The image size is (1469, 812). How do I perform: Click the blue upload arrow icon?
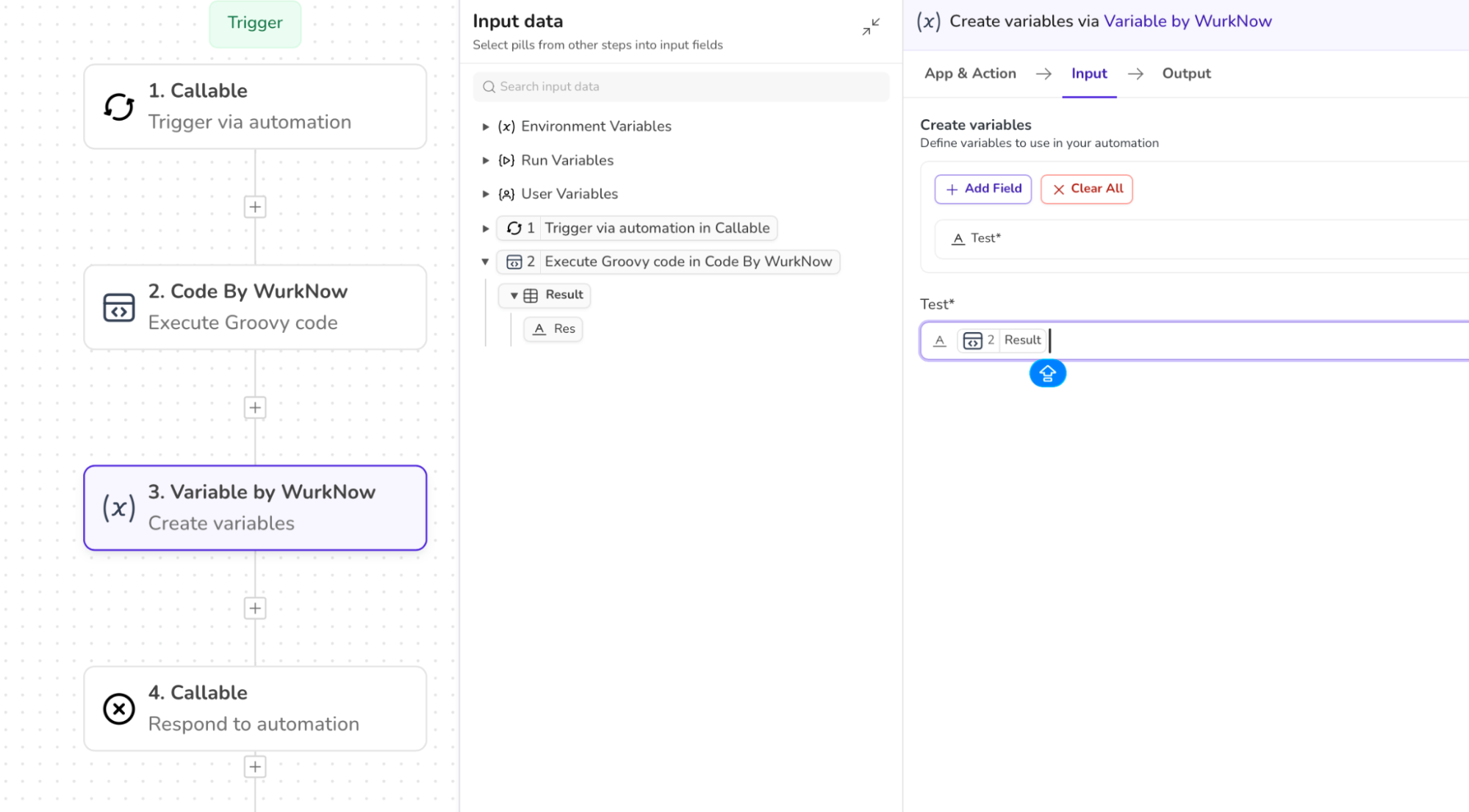pos(1047,373)
